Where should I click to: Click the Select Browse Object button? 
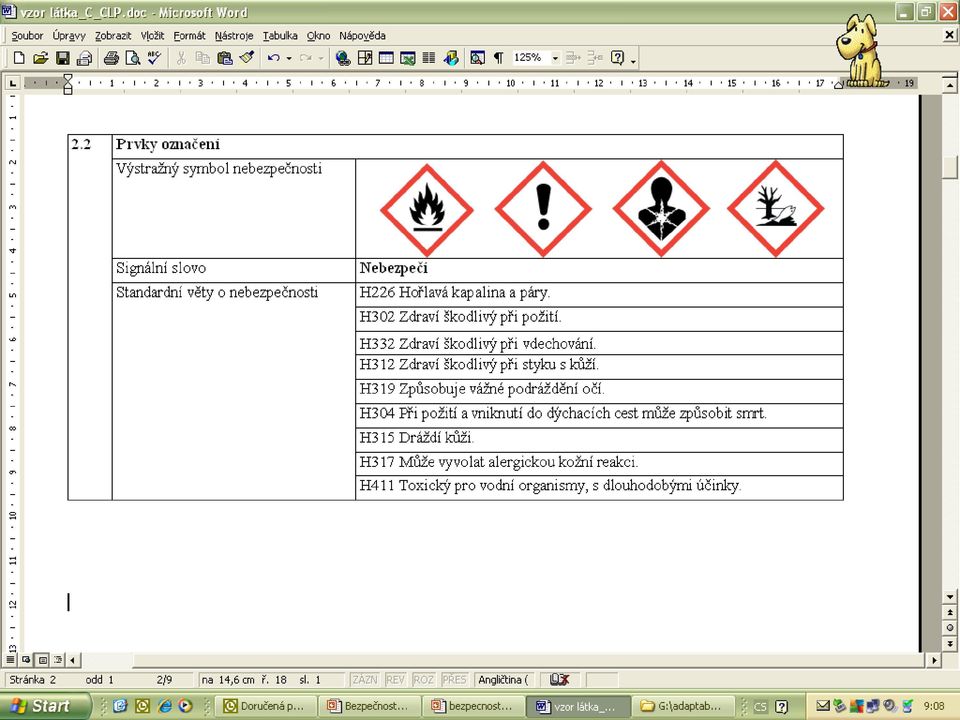point(950,628)
